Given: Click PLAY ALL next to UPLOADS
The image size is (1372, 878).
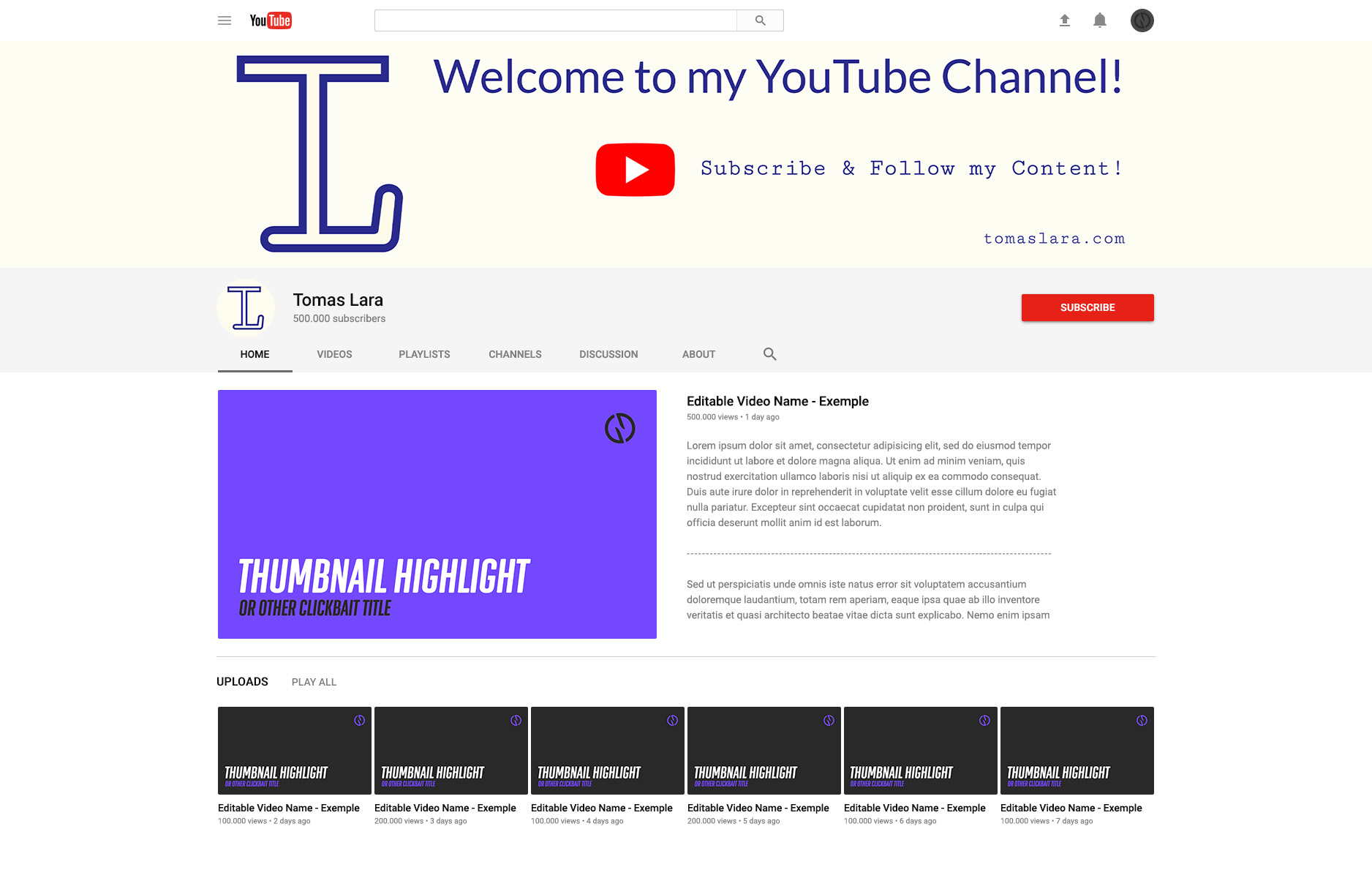Looking at the screenshot, I should (314, 681).
